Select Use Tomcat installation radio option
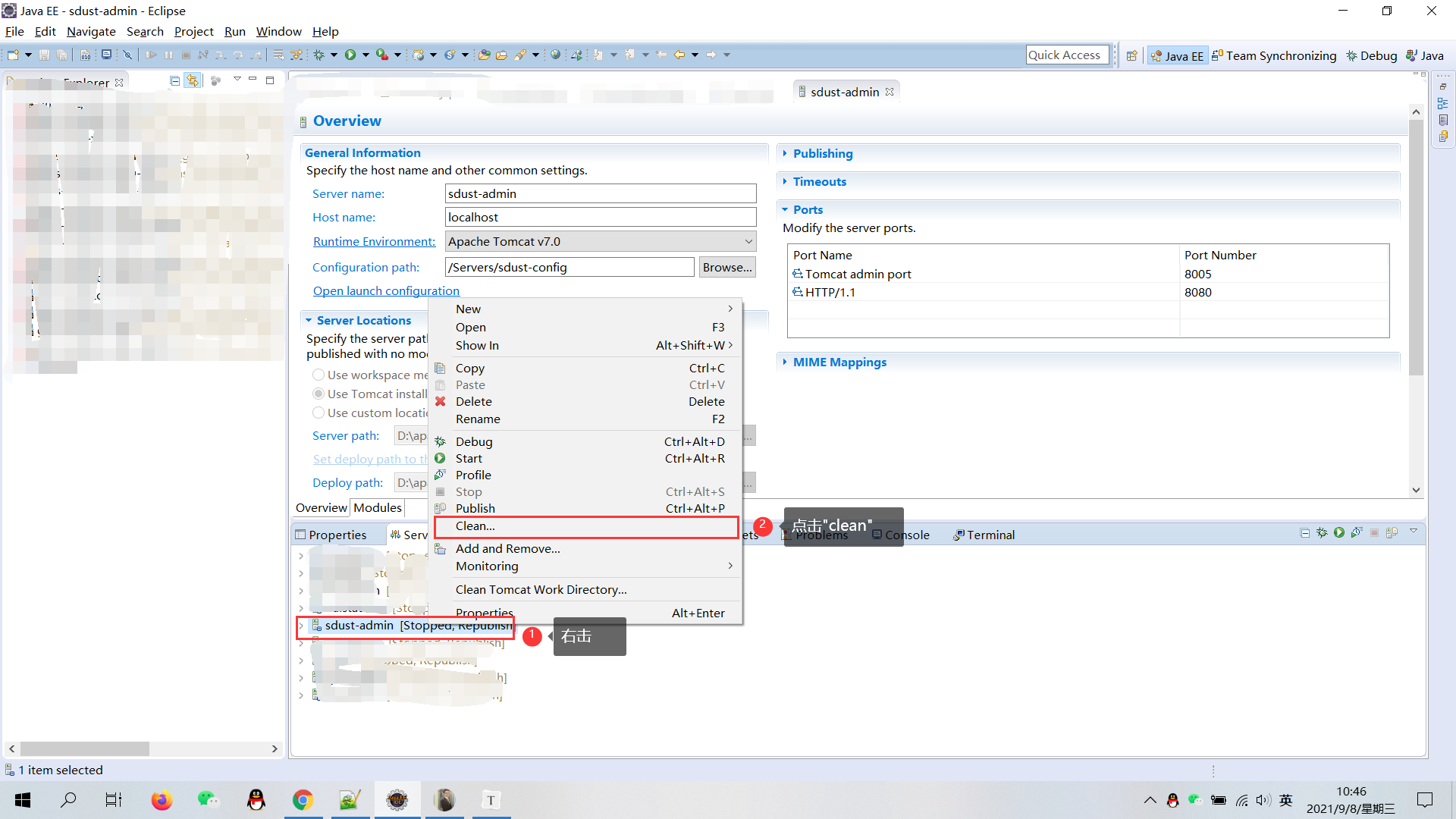Viewport: 1456px width, 819px height. coord(318,394)
